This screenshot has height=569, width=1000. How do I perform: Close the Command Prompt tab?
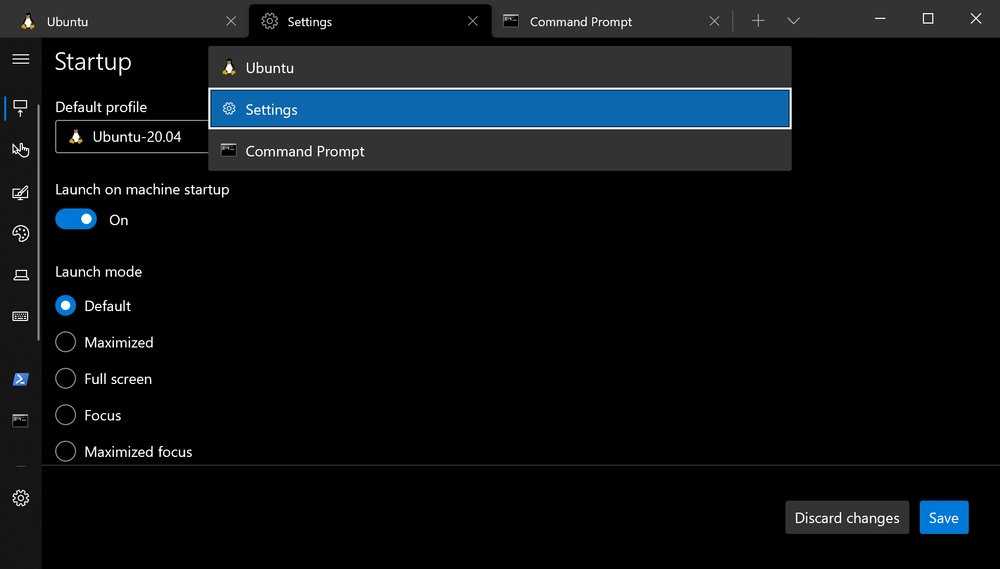tap(714, 21)
